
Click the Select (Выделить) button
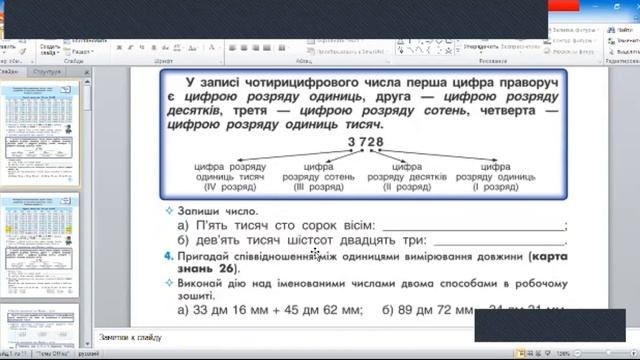(624, 52)
